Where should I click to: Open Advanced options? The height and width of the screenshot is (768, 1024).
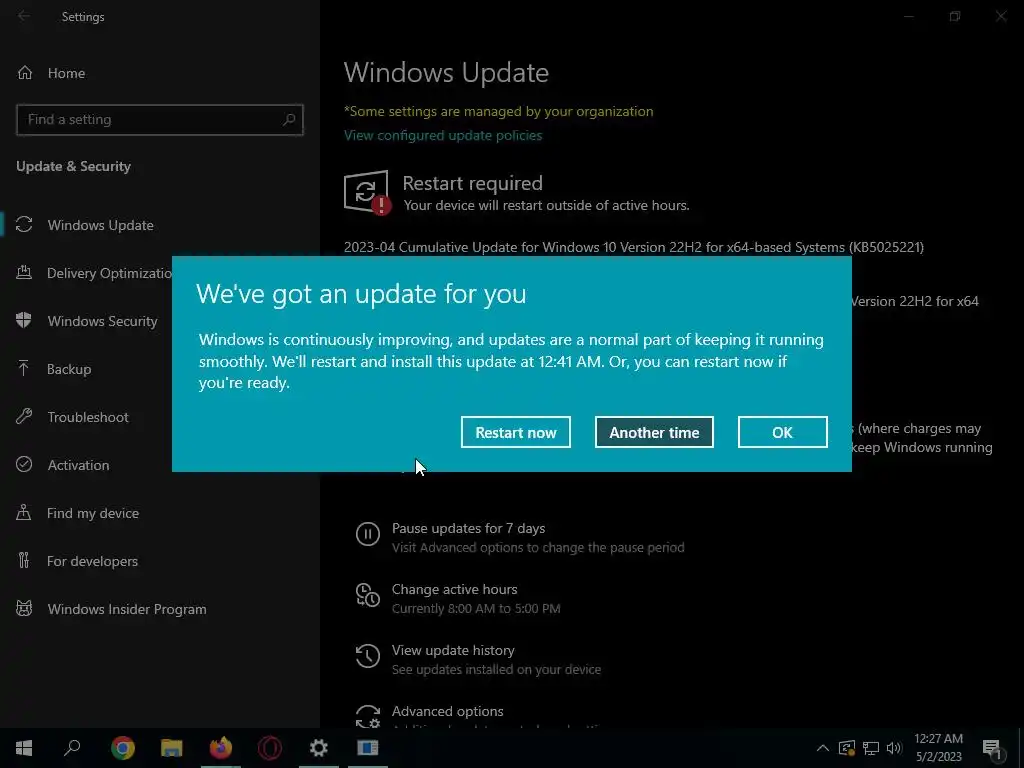point(447,711)
